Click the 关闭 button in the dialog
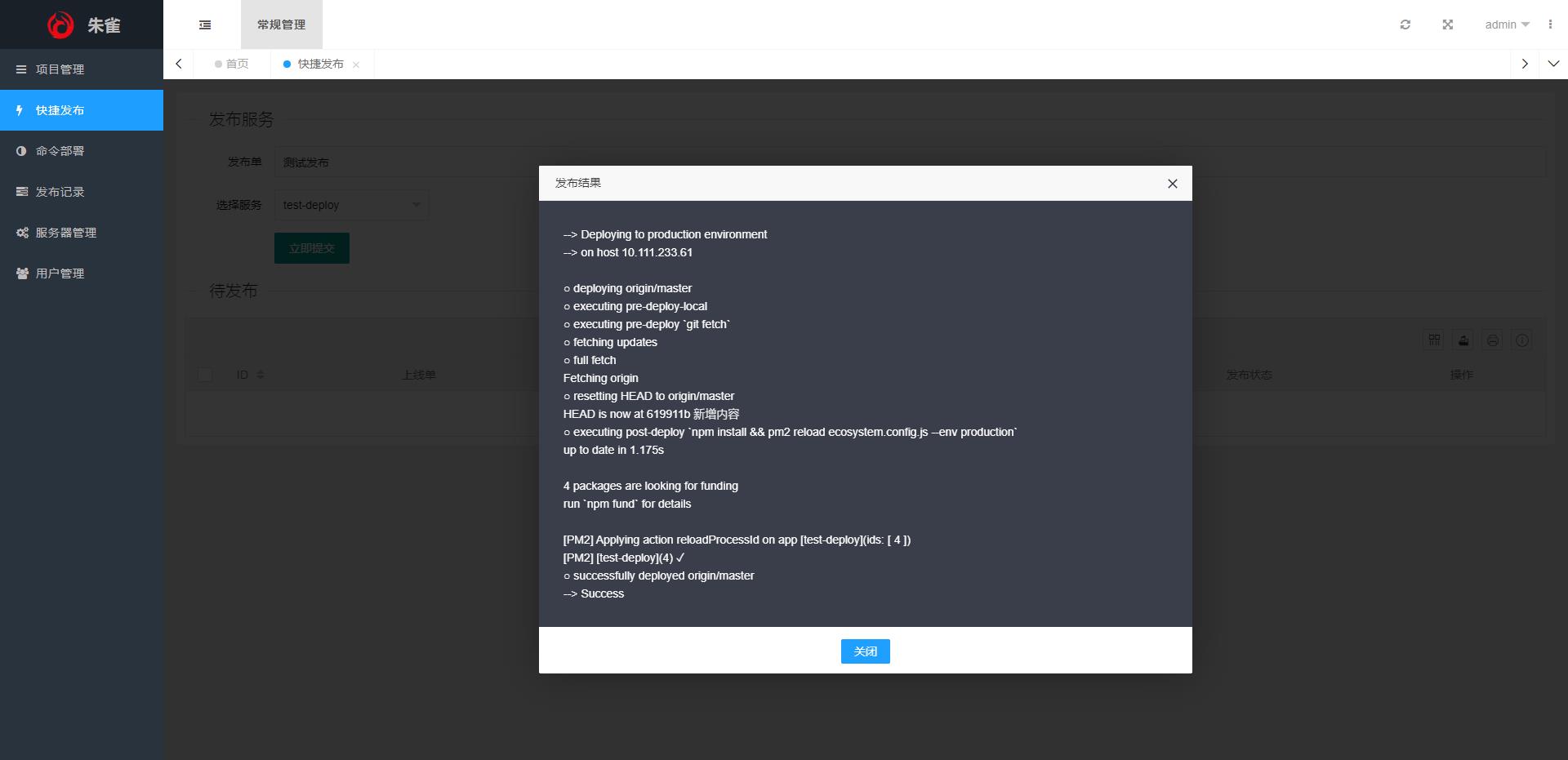This screenshot has width=1568, height=760. click(865, 651)
